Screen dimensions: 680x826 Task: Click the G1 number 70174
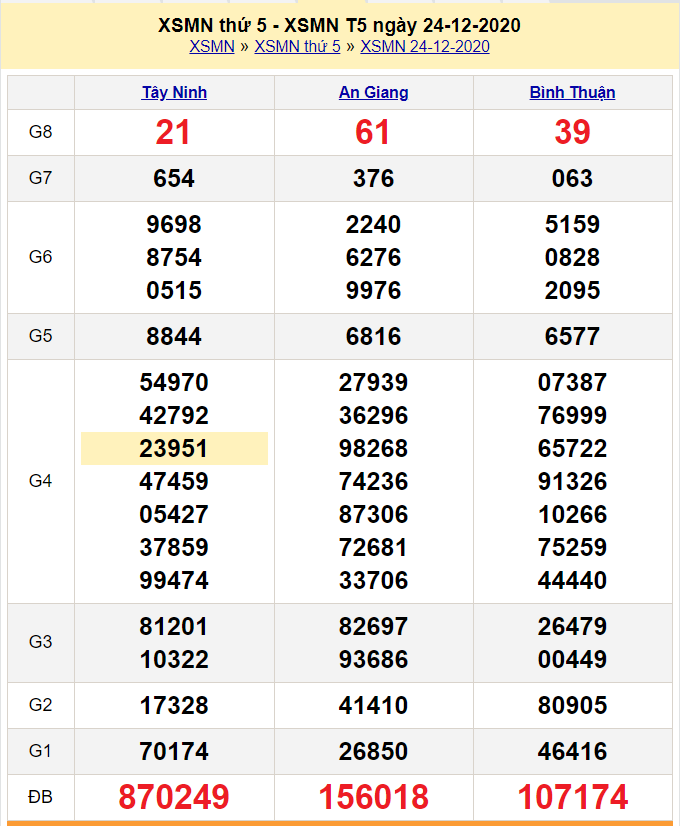click(174, 751)
